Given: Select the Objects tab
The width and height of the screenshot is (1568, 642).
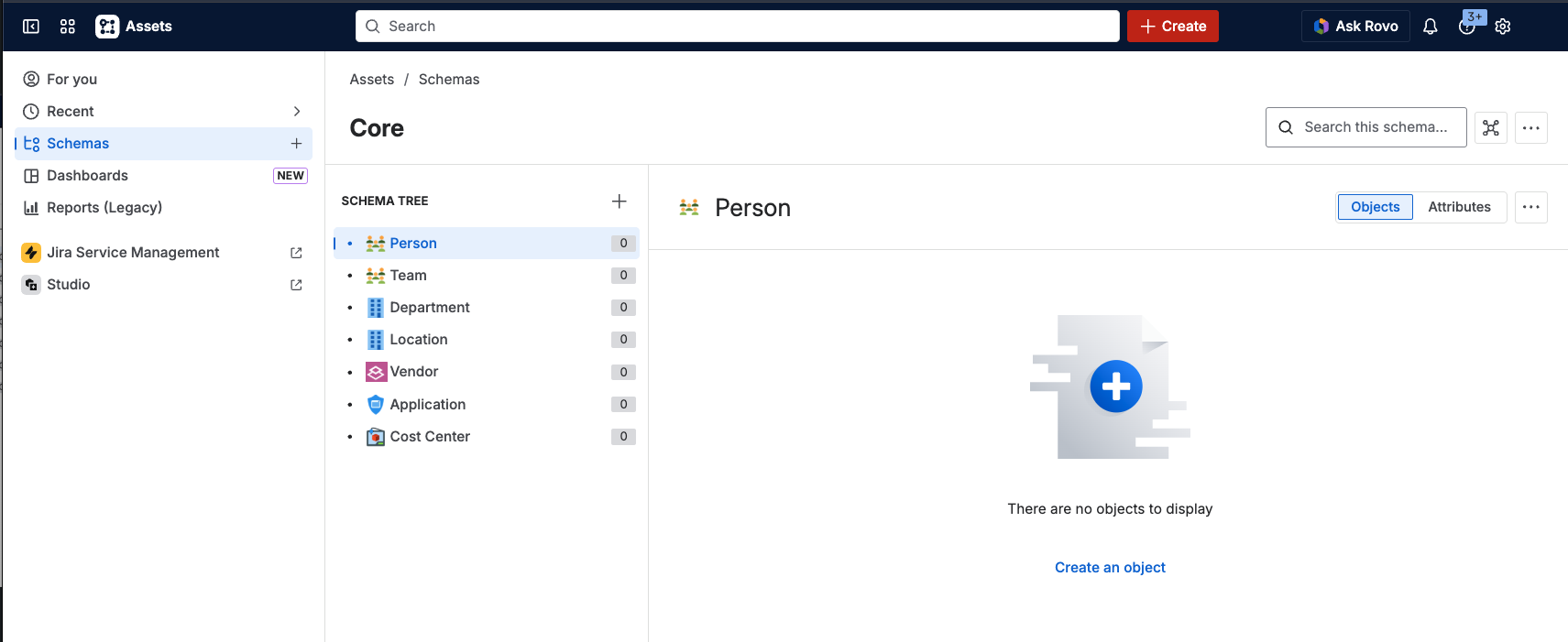Looking at the screenshot, I should coord(1375,207).
